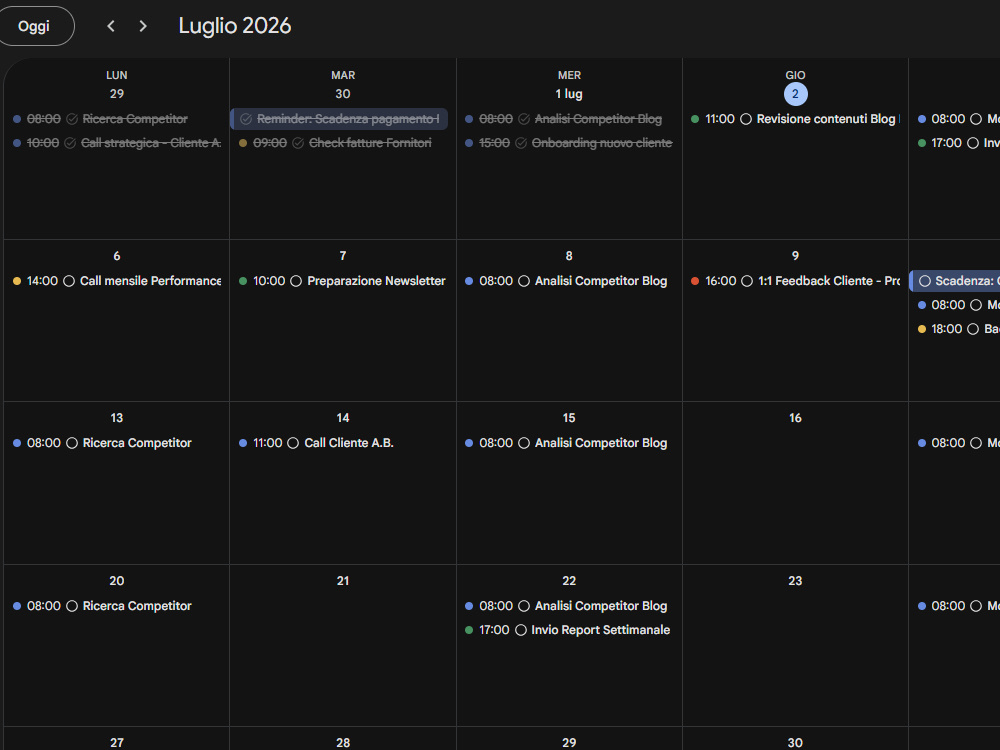The image size is (1000, 750).
Task: Complete 08:00 Analisi Competitor Blog on 22nd
Action: point(524,607)
